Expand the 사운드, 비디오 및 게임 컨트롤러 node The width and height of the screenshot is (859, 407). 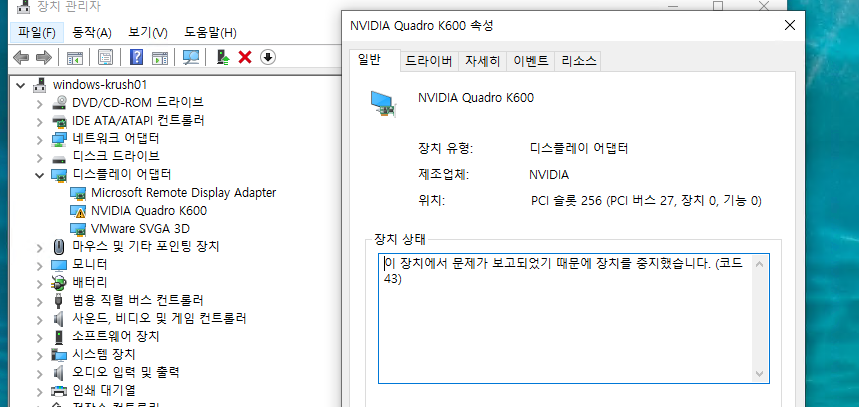39,319
